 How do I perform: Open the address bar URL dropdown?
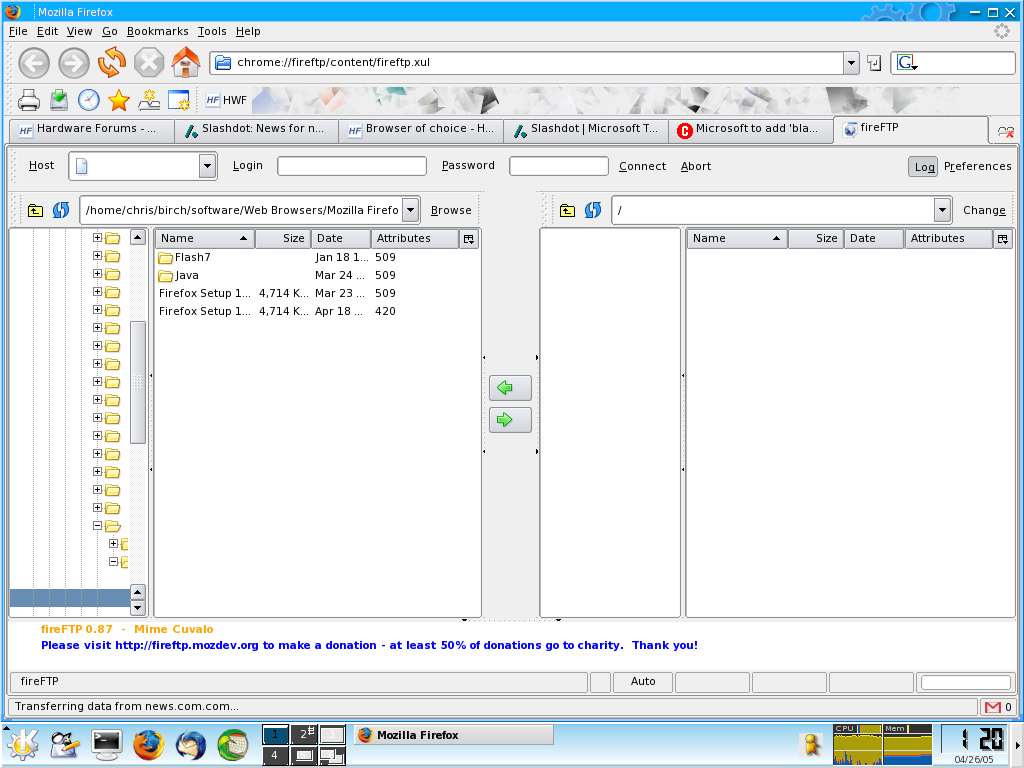[x=851, y=63]
